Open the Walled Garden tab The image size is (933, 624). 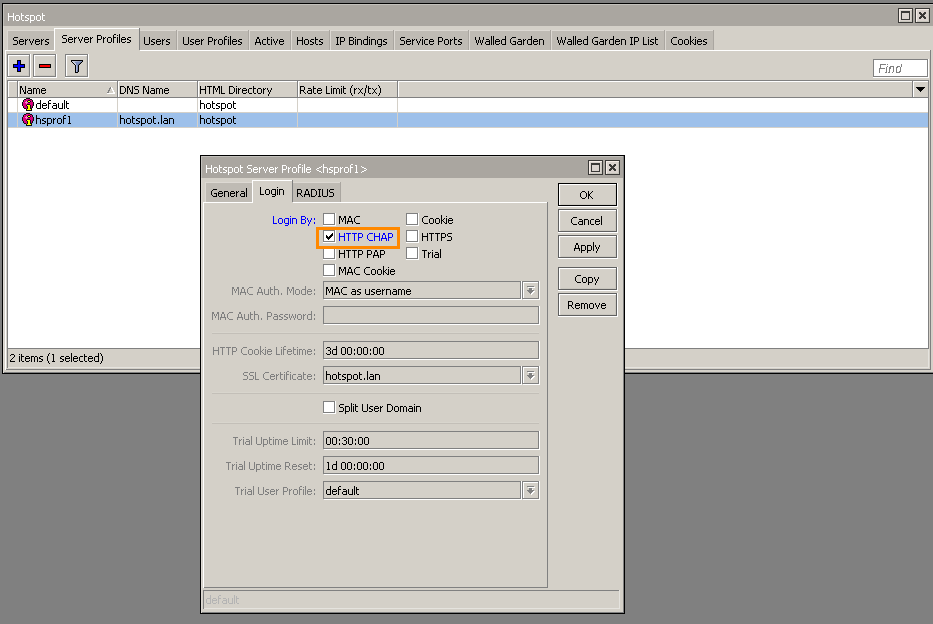coord(509,41)
